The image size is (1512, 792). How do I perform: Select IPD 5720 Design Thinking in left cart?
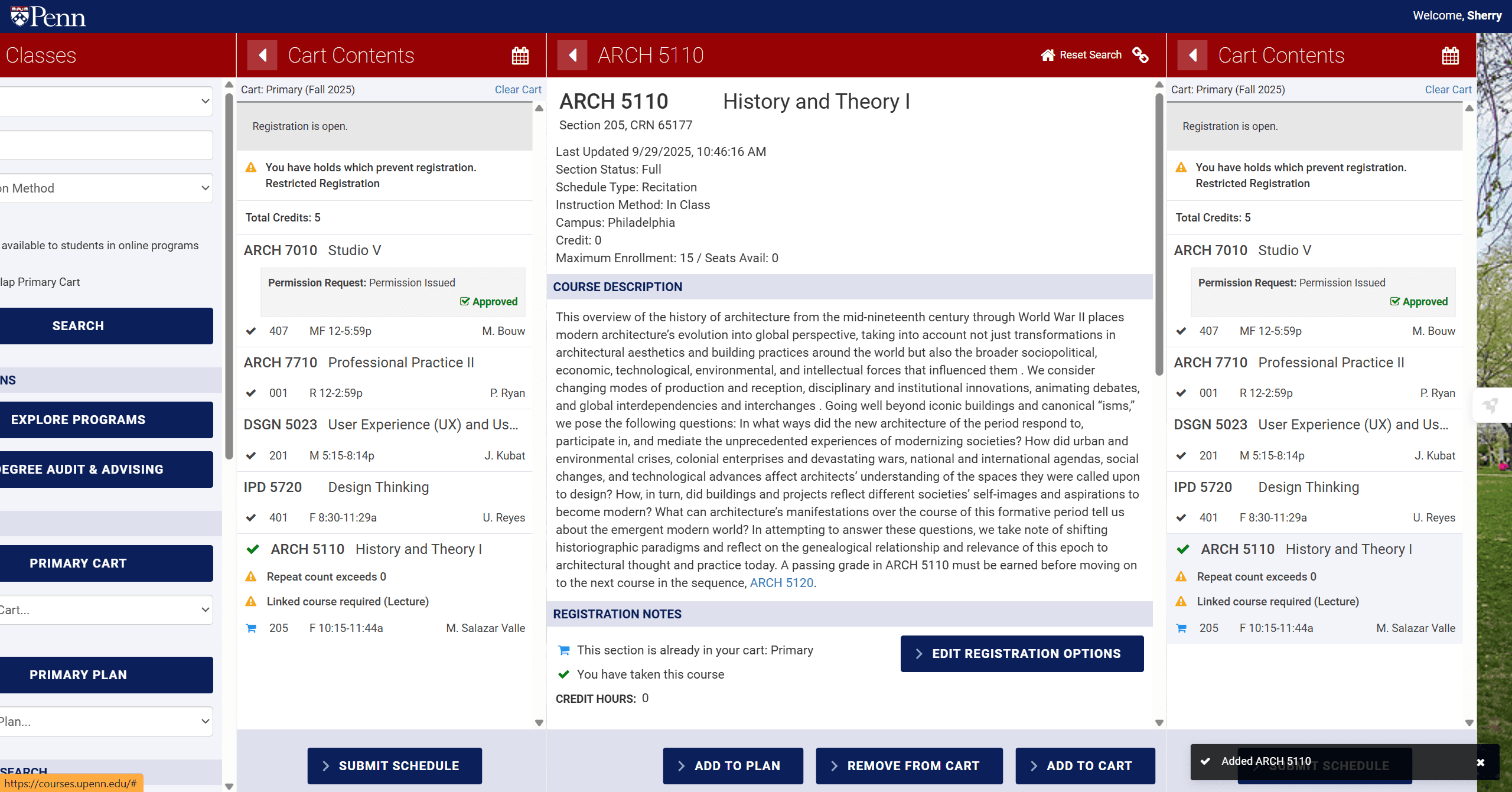(x=336, y=487)
